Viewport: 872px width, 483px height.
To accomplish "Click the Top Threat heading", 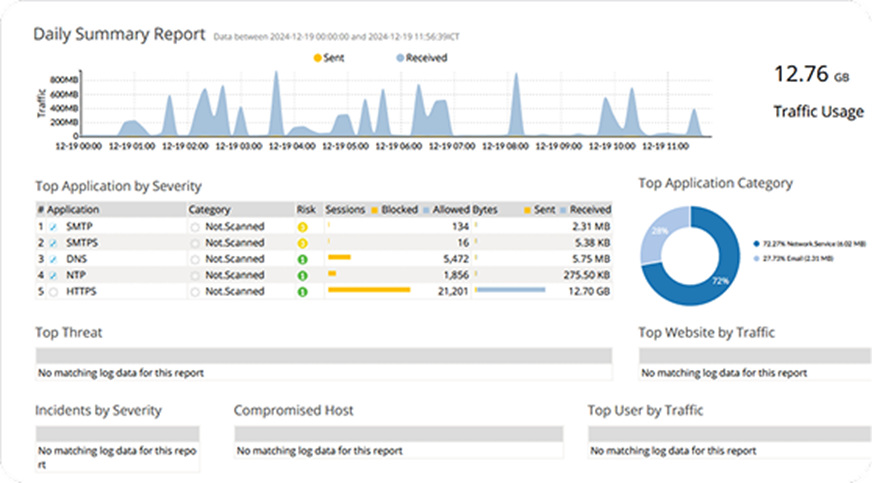I will (69, 332).
